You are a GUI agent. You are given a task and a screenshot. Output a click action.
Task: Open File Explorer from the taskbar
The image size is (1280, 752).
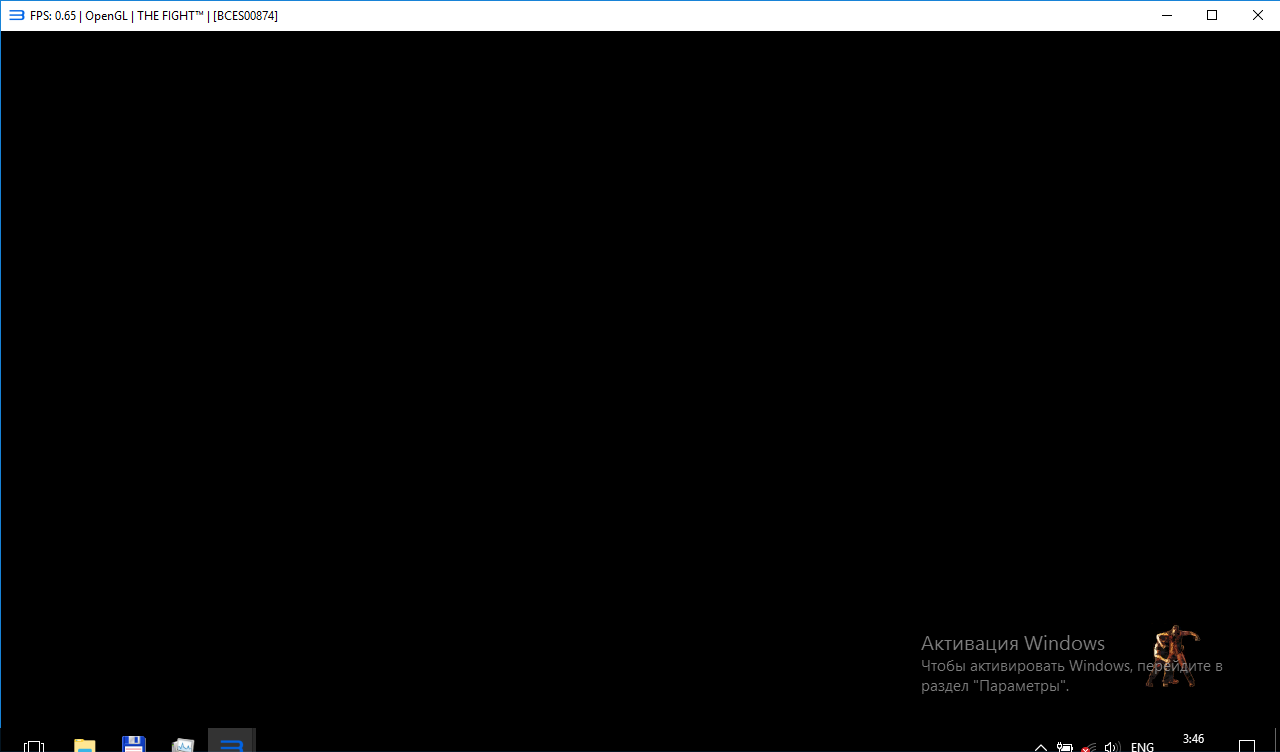tap(85, 745)
